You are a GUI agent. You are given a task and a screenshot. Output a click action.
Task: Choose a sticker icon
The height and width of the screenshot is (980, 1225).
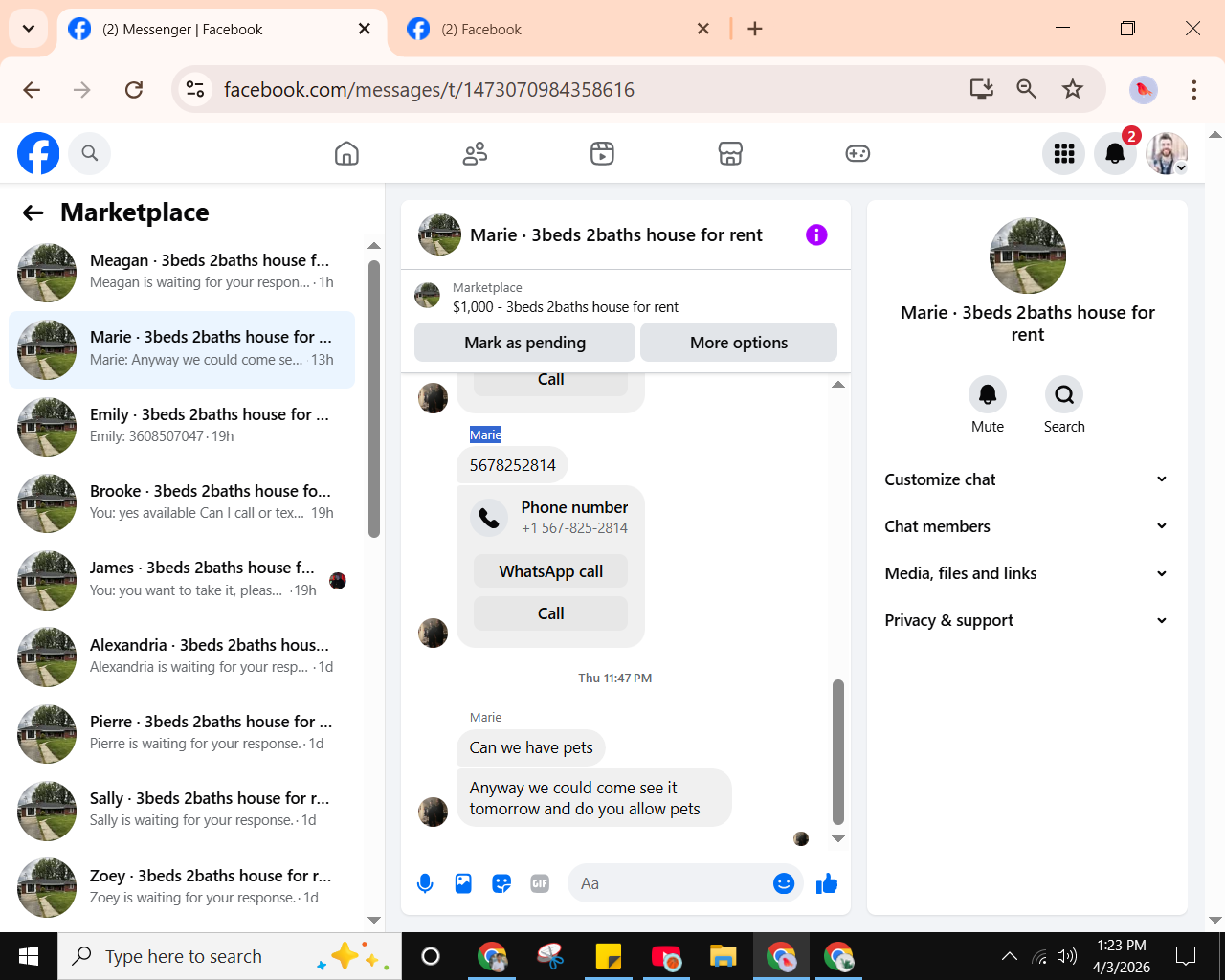[501, 883]
